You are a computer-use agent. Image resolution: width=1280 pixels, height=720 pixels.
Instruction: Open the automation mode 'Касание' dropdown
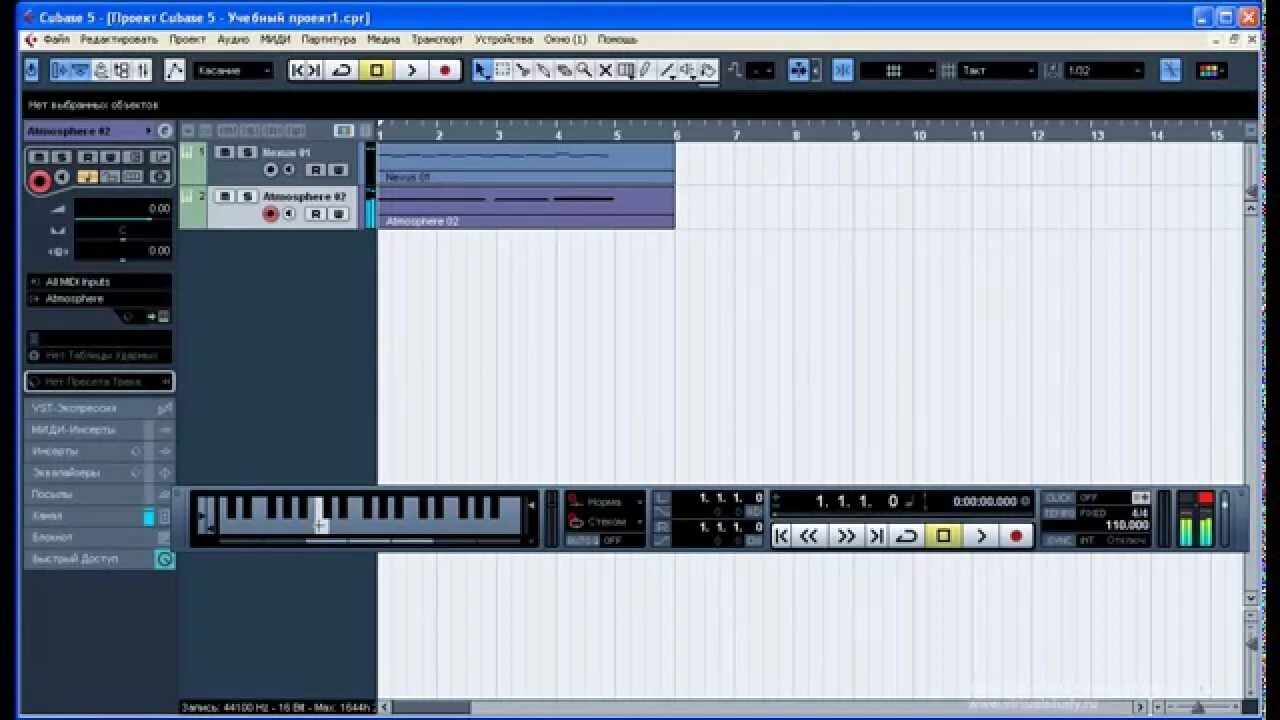[x=233, y=70]
